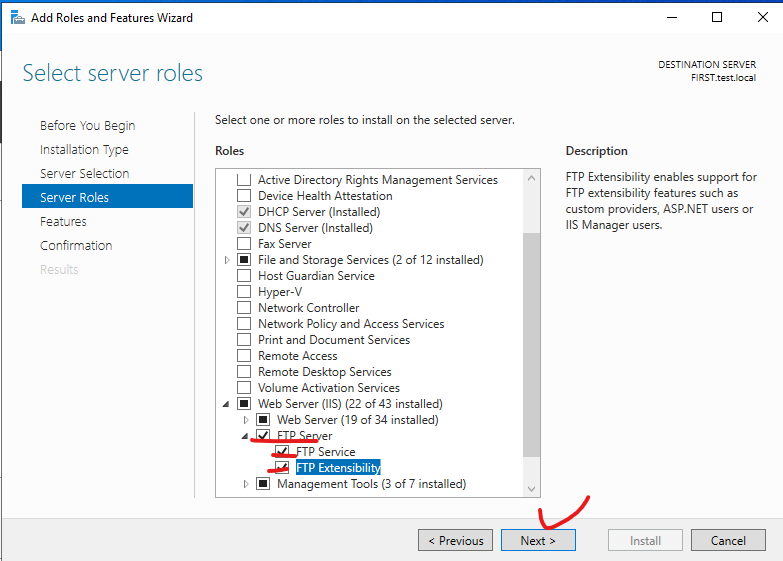This screenshot has height=561, width=783.
Task: Uncheck the FTP Server checkbox
Action: point(263,436)
